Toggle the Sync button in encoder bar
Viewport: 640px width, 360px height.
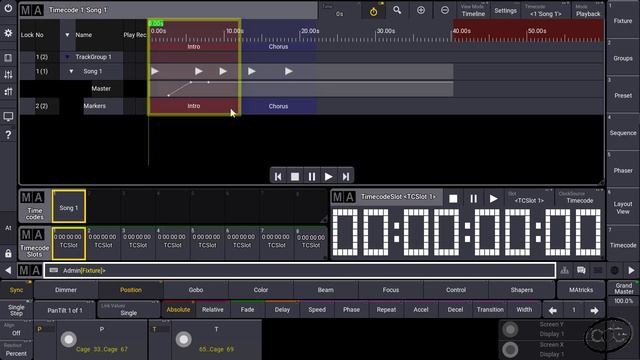click(x=16, y=290)
